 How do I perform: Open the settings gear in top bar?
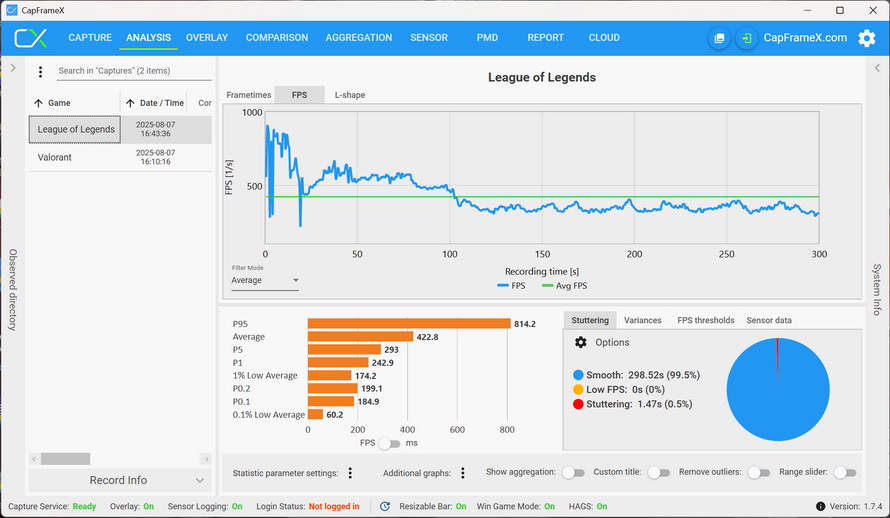pos(866,38)
